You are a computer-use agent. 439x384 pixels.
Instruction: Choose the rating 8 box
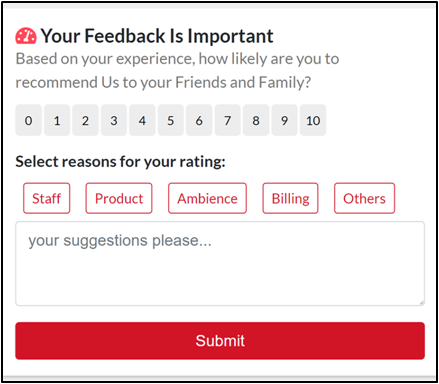[256, 120]
